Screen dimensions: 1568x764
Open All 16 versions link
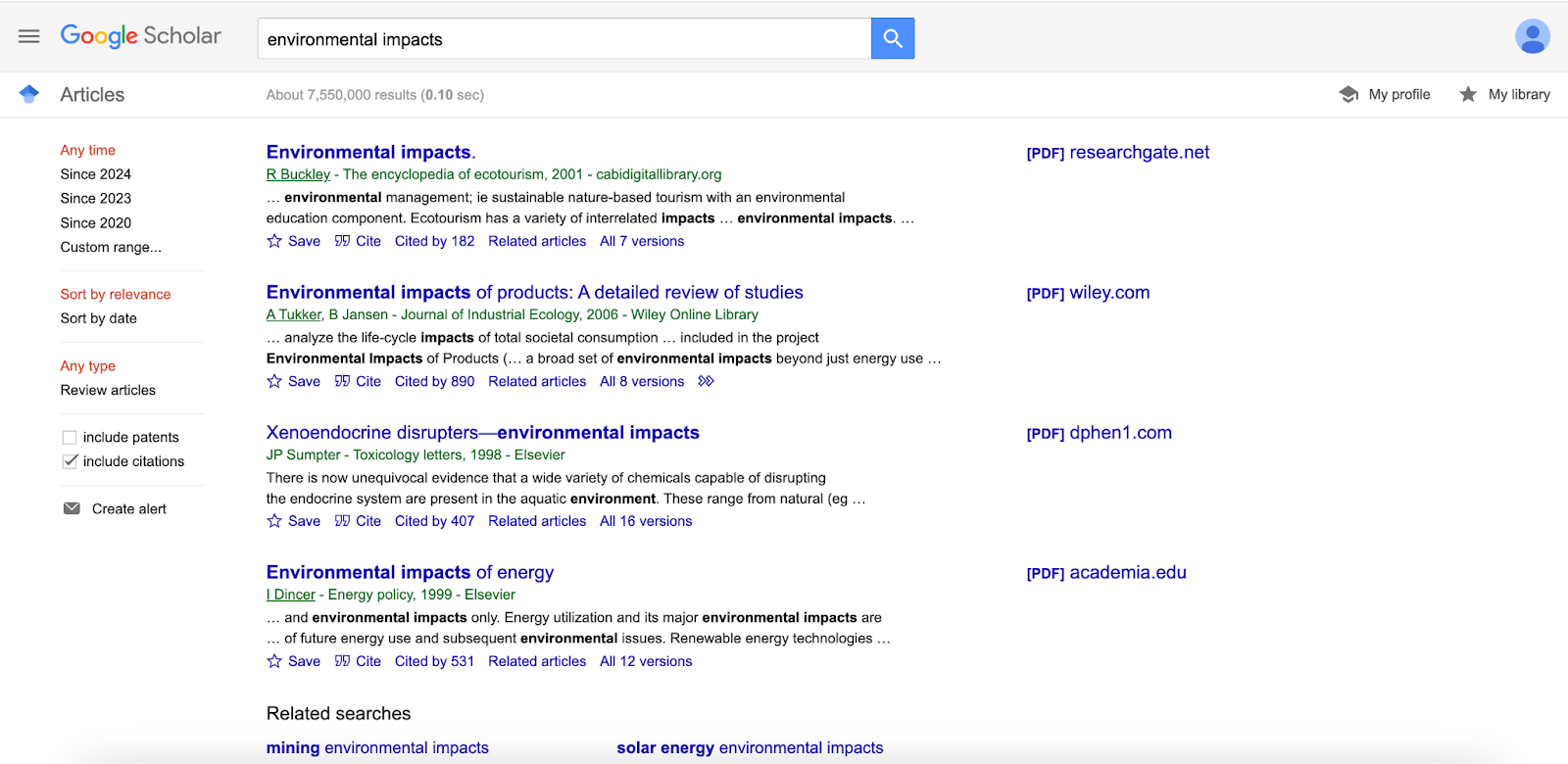[646, 521]
